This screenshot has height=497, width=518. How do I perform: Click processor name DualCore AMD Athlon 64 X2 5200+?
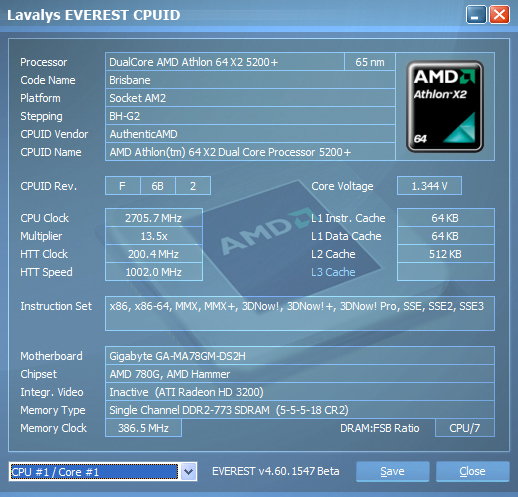point(225,62)
